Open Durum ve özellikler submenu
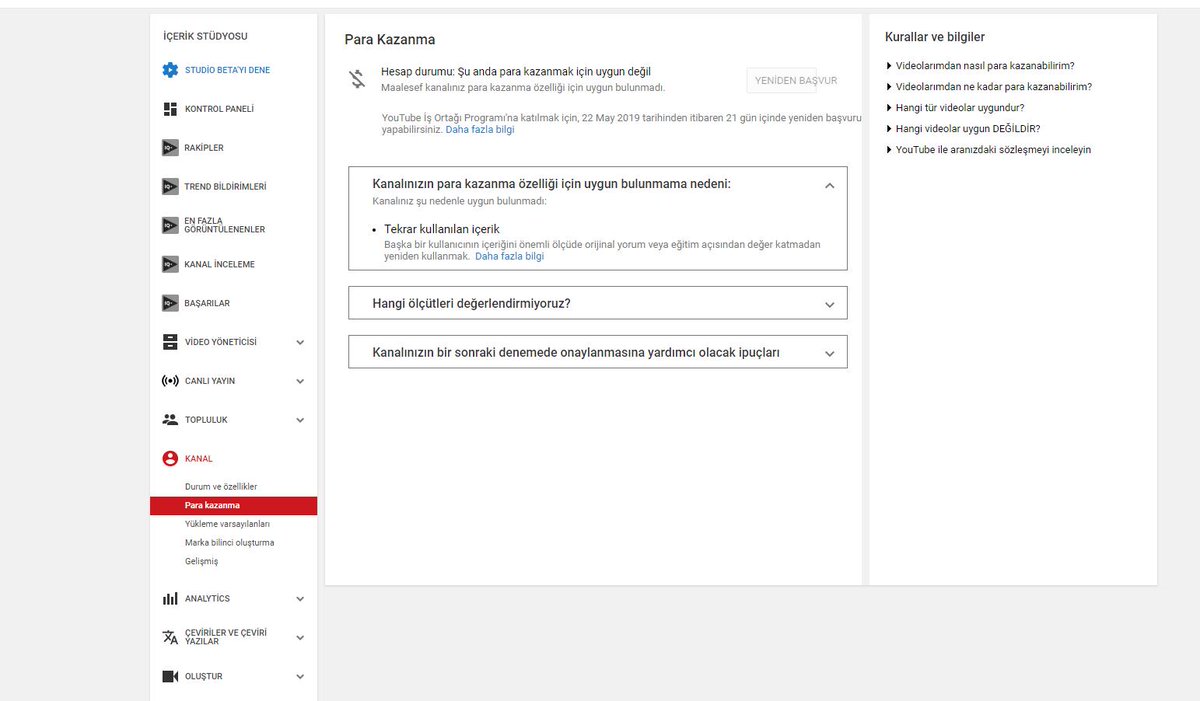Image resolution: width=1200 pixels, height=701 pixels. coord(221,487)
